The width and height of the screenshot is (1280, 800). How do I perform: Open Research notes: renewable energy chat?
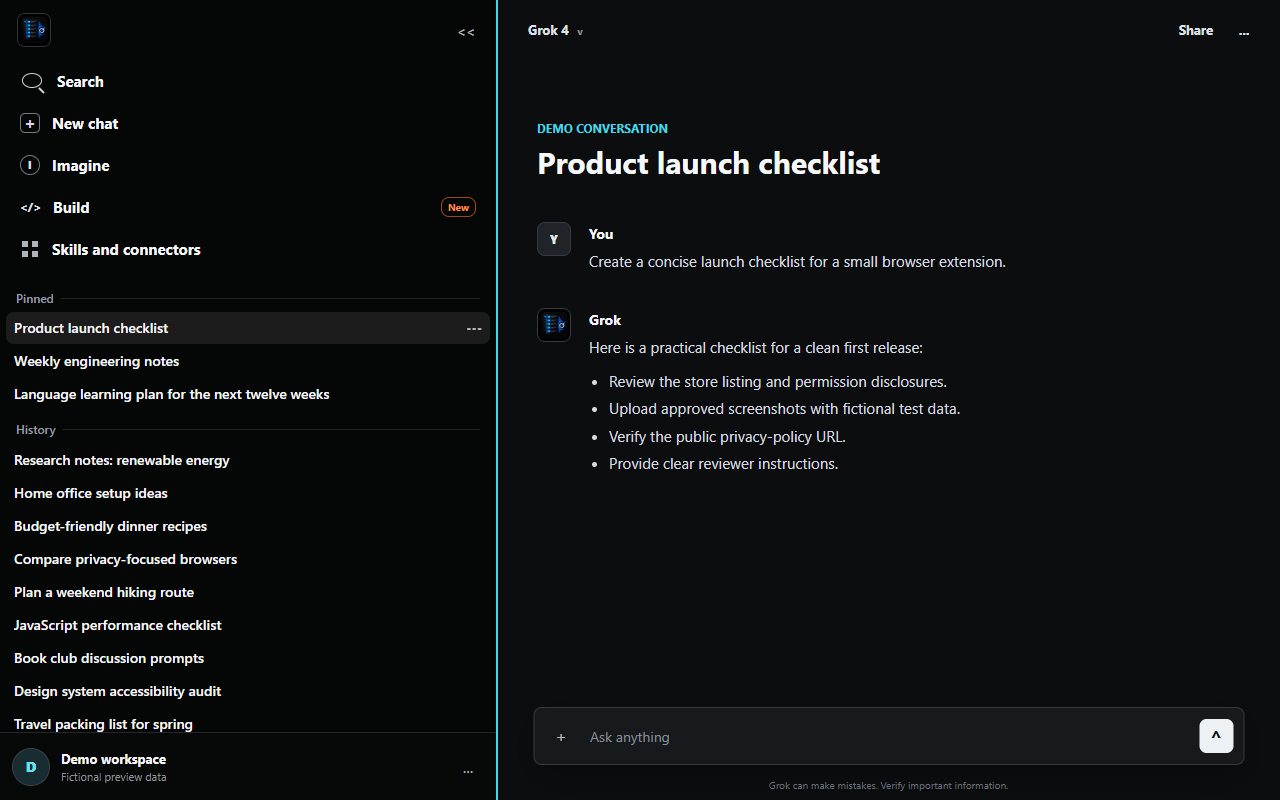pyautogui.click(x=248, y=460)
